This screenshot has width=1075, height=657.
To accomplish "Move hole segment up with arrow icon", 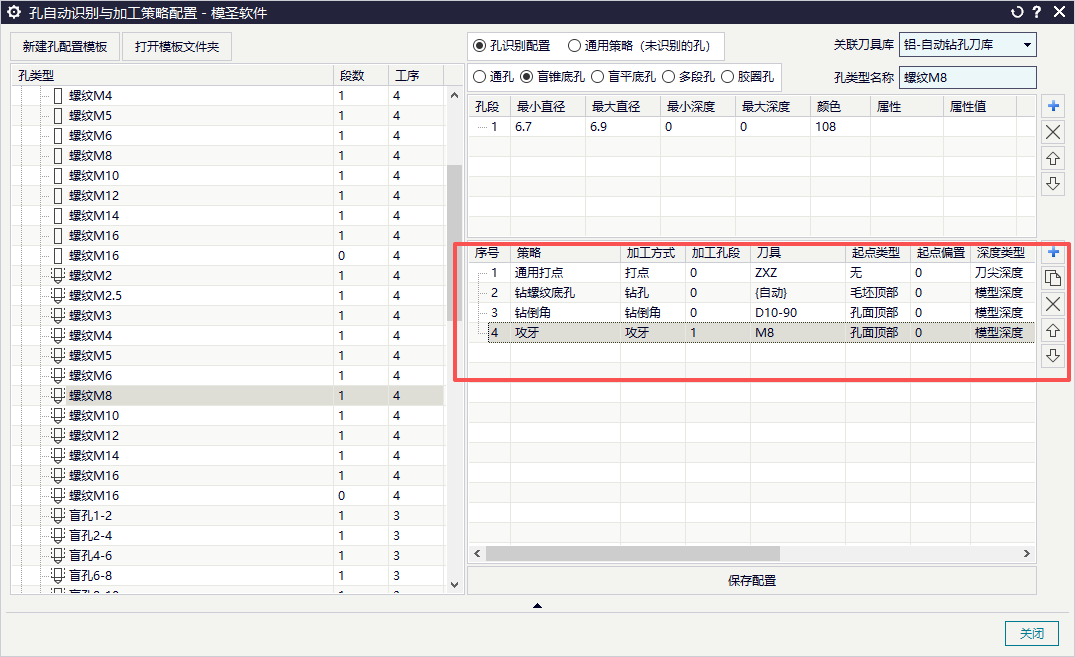I will click(1053, 158).
